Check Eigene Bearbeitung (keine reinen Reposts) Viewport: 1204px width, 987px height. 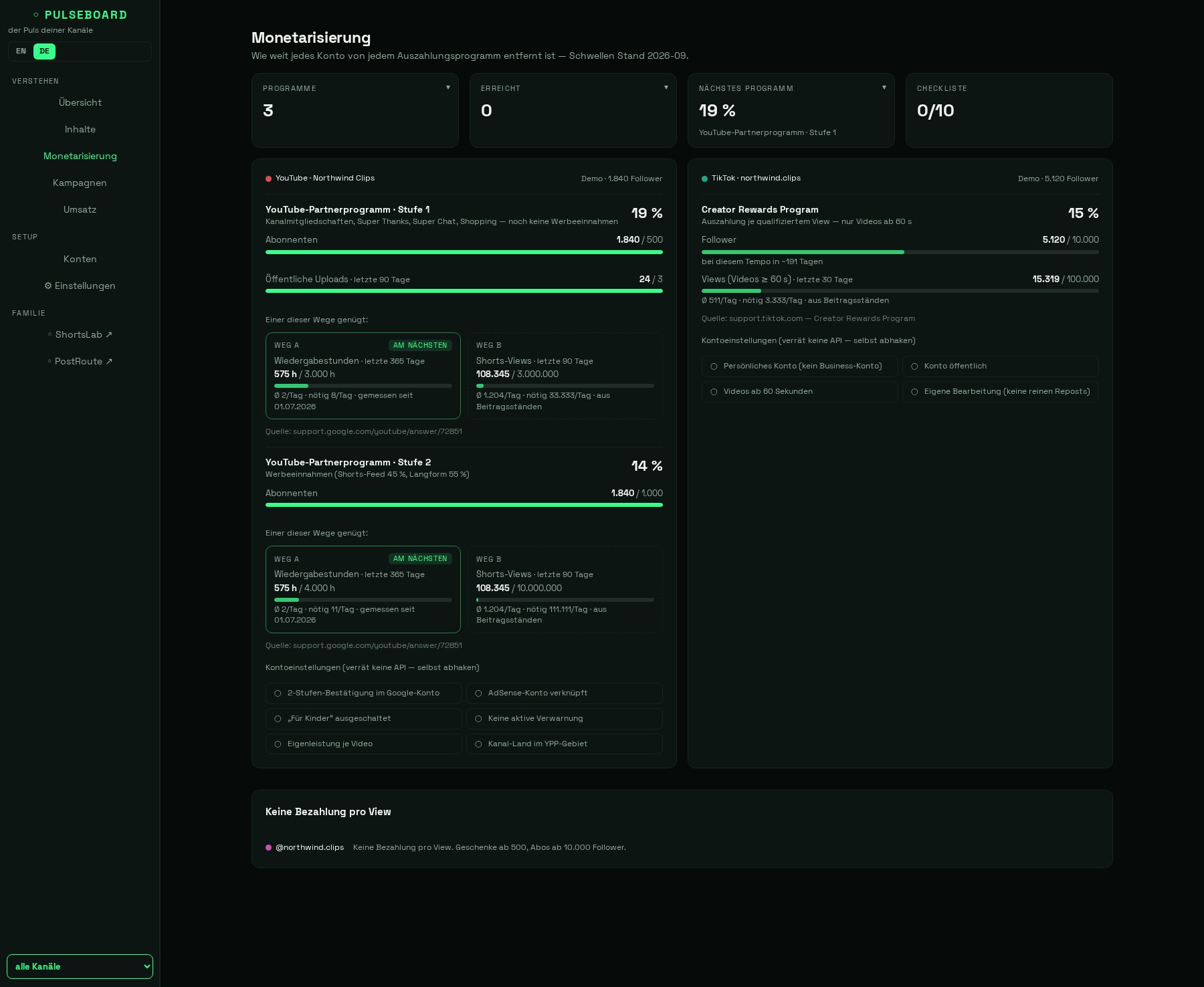[x=1000, y=391]
